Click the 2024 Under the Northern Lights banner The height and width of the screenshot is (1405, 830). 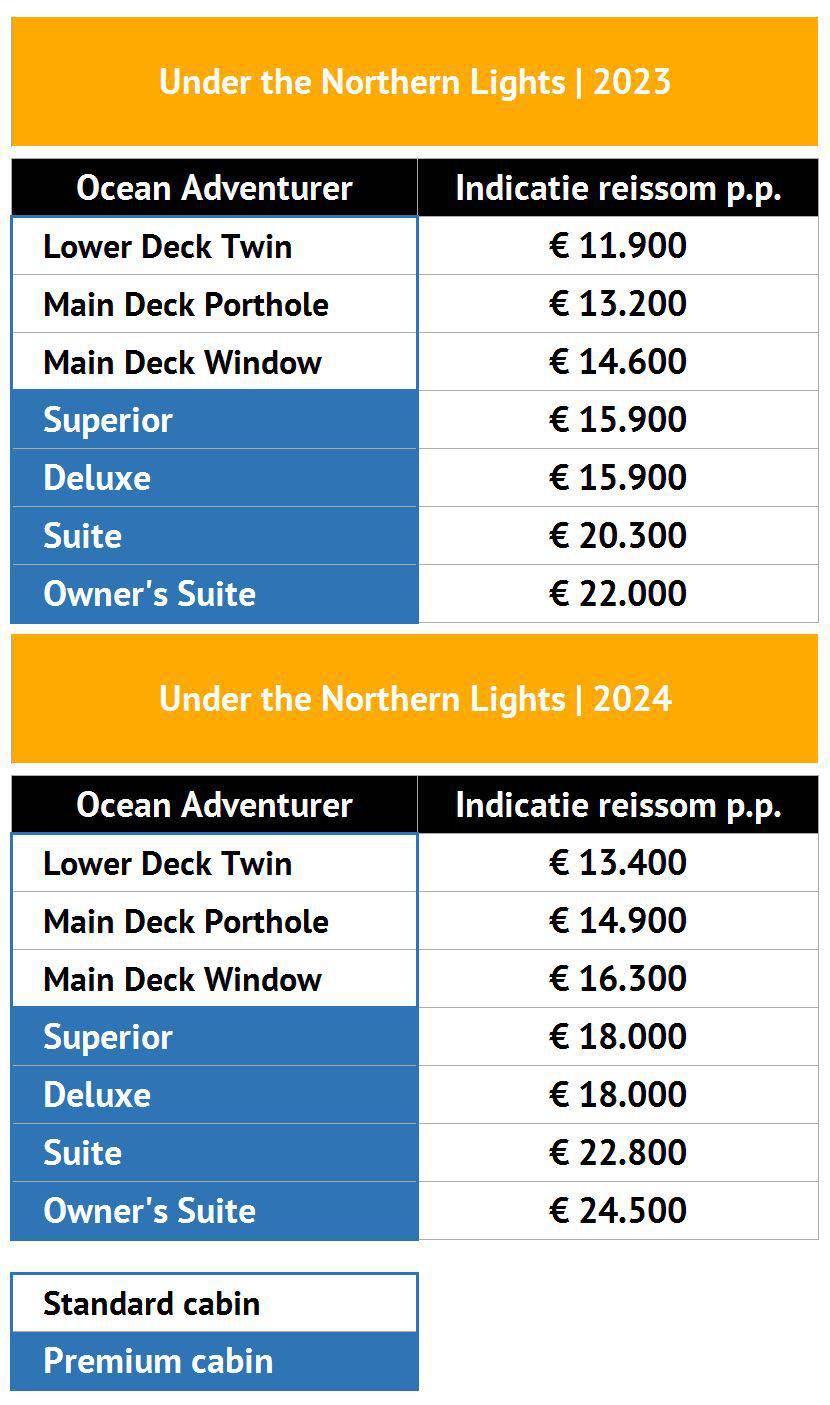point(414,698)
